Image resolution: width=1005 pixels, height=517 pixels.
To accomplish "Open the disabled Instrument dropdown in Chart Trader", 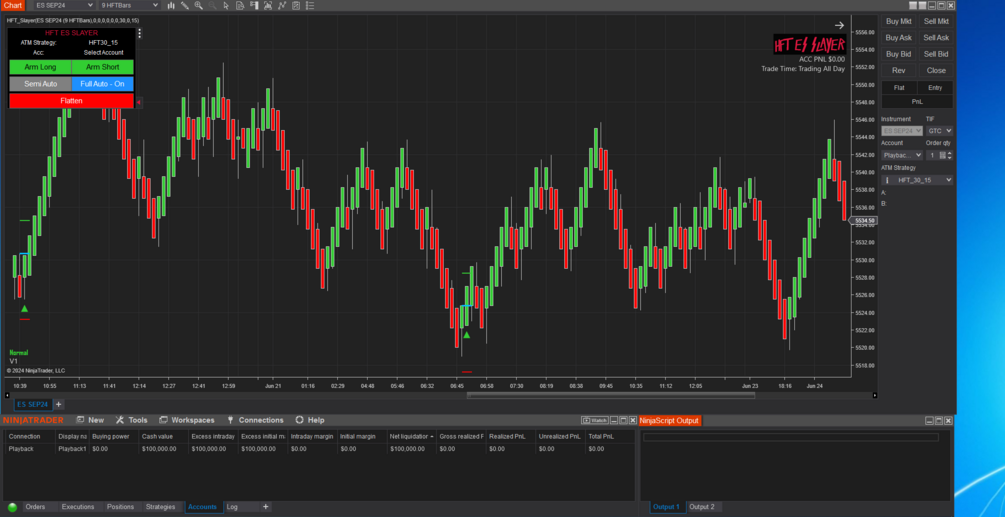I will click(x=902, y=131).
